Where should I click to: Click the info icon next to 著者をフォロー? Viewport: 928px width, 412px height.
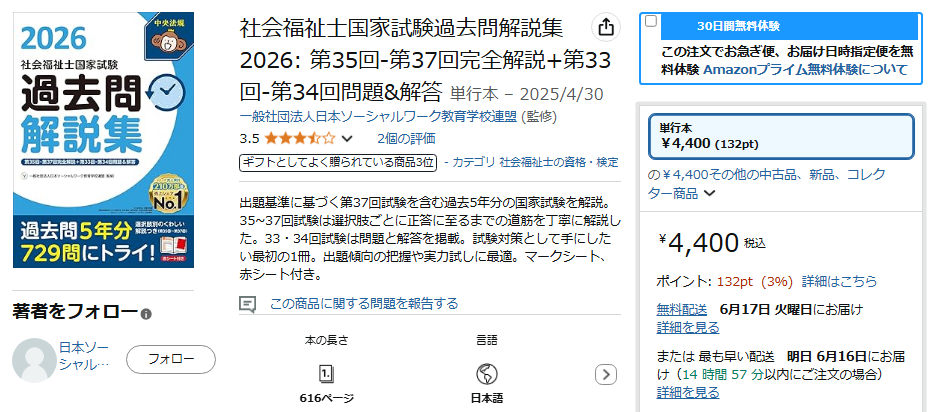(x=146, y=314)
